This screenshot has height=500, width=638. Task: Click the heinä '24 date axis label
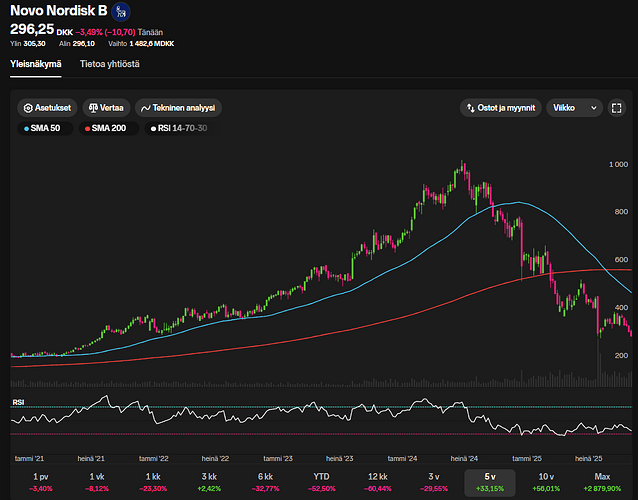(x=464, y=459)
